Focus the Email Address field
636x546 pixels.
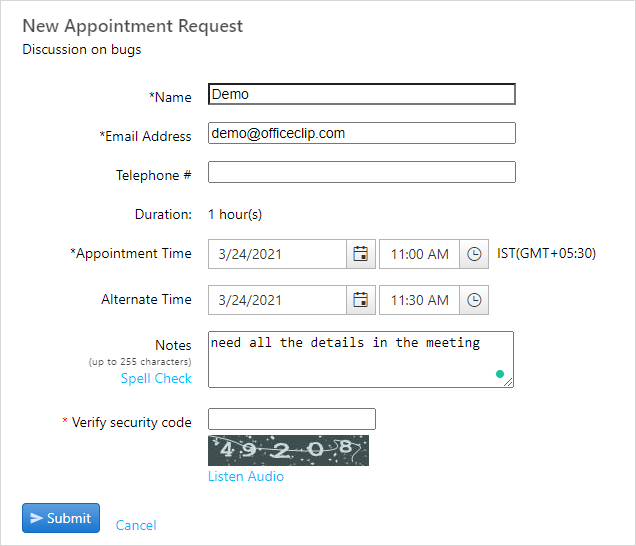tap(362, 133)
